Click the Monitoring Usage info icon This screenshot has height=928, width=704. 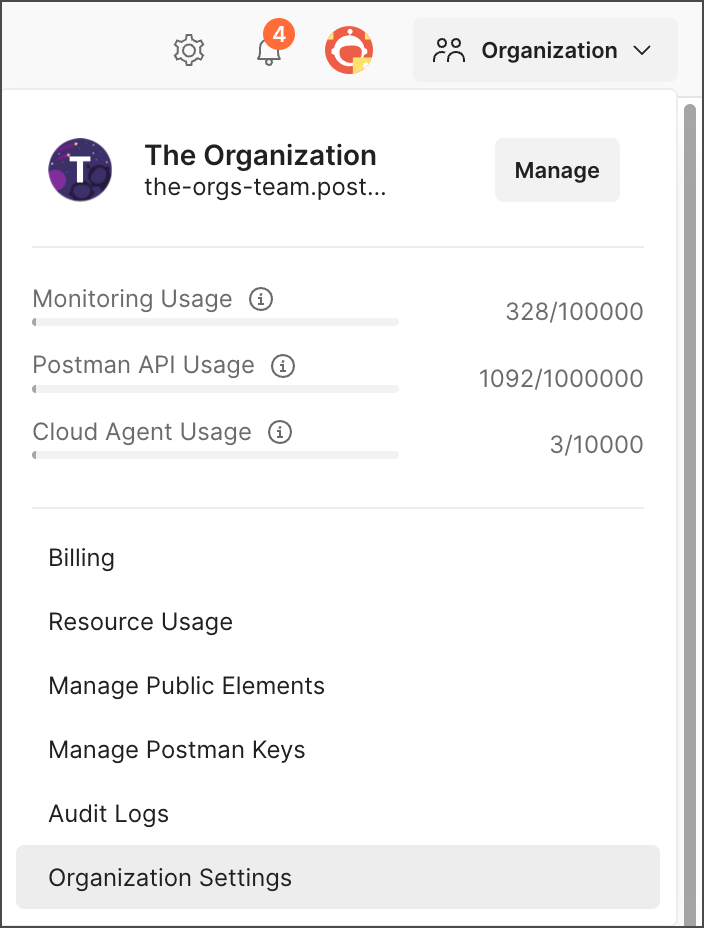tap(261, 299)
